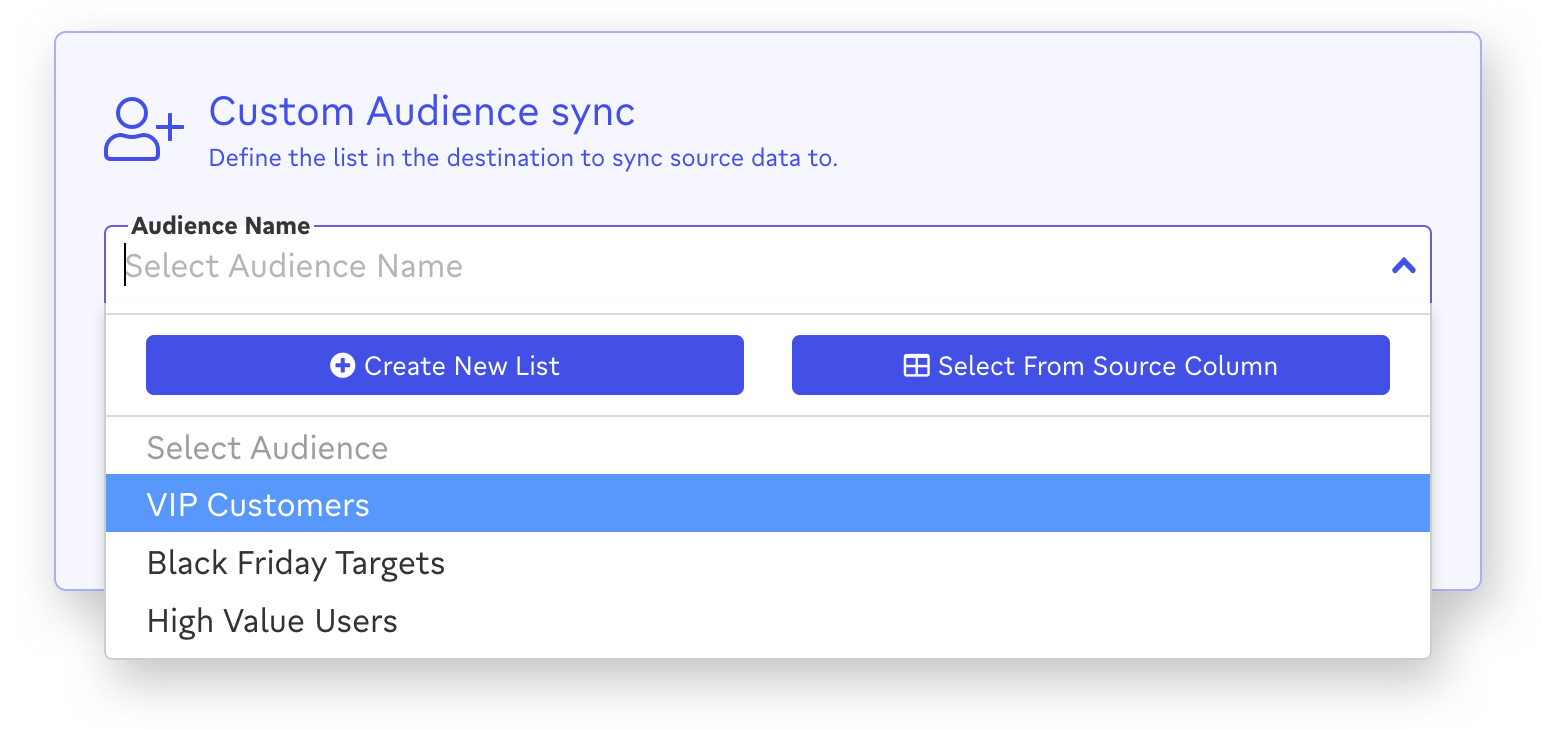Place cursor at start of Audience Name field

pyautogui.click(x=127, y=266)
